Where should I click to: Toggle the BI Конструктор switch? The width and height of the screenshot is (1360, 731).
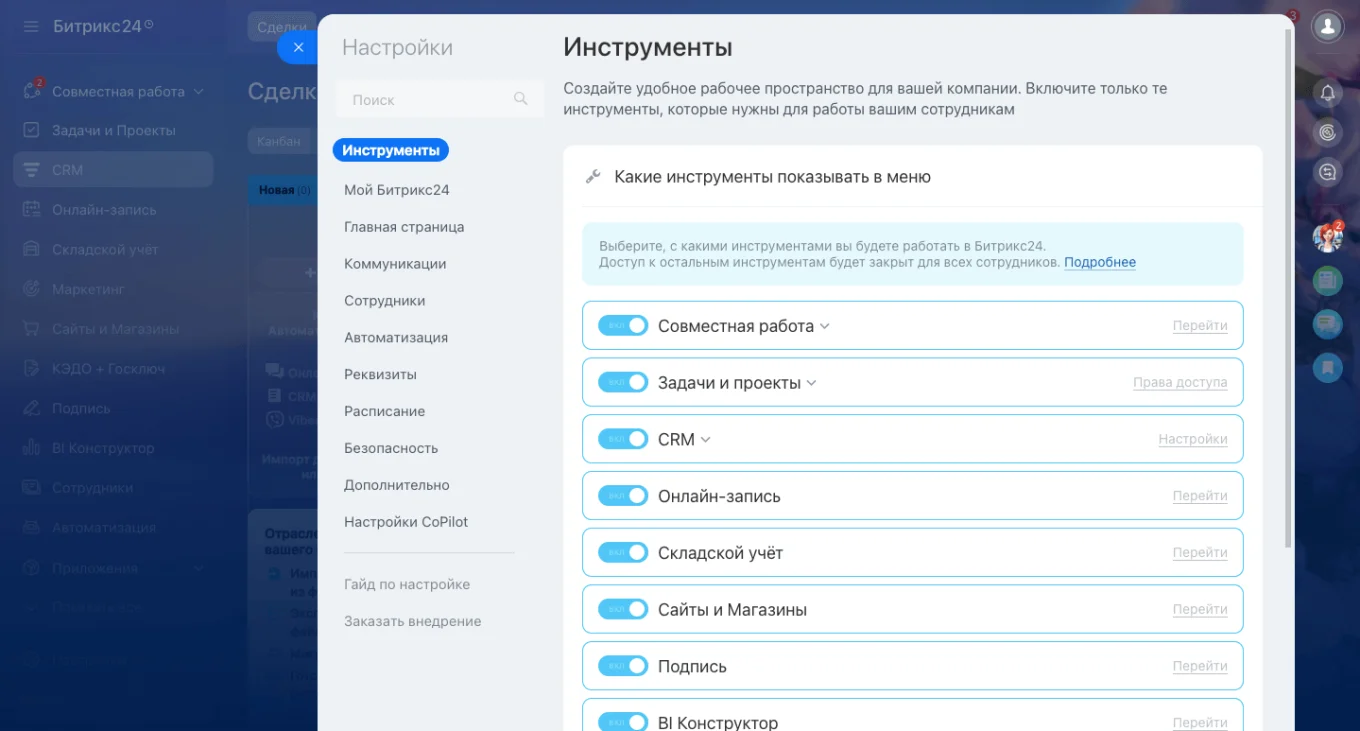tap(623, 720)
